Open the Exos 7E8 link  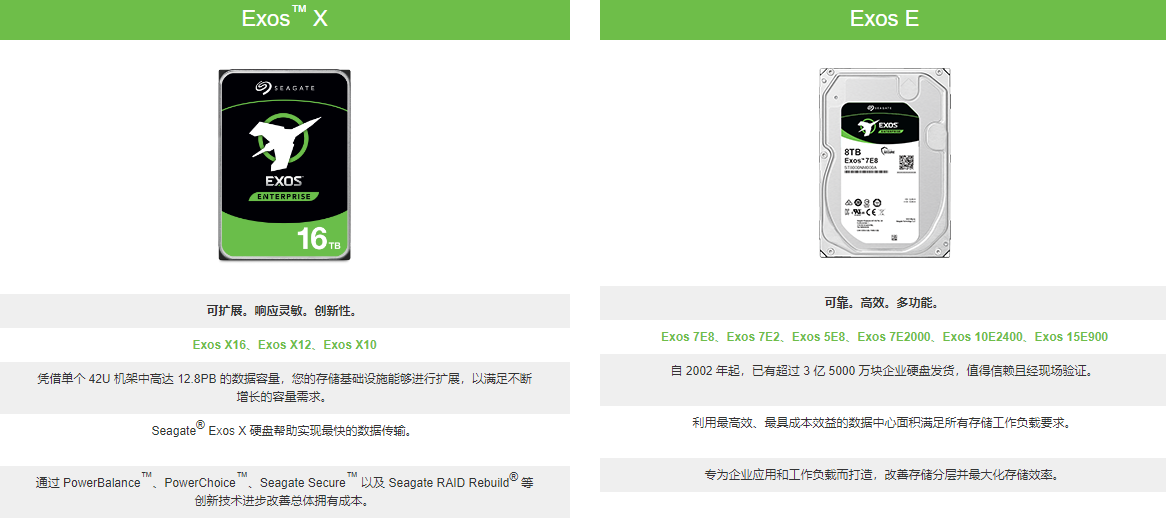click(x=686, y=337)
